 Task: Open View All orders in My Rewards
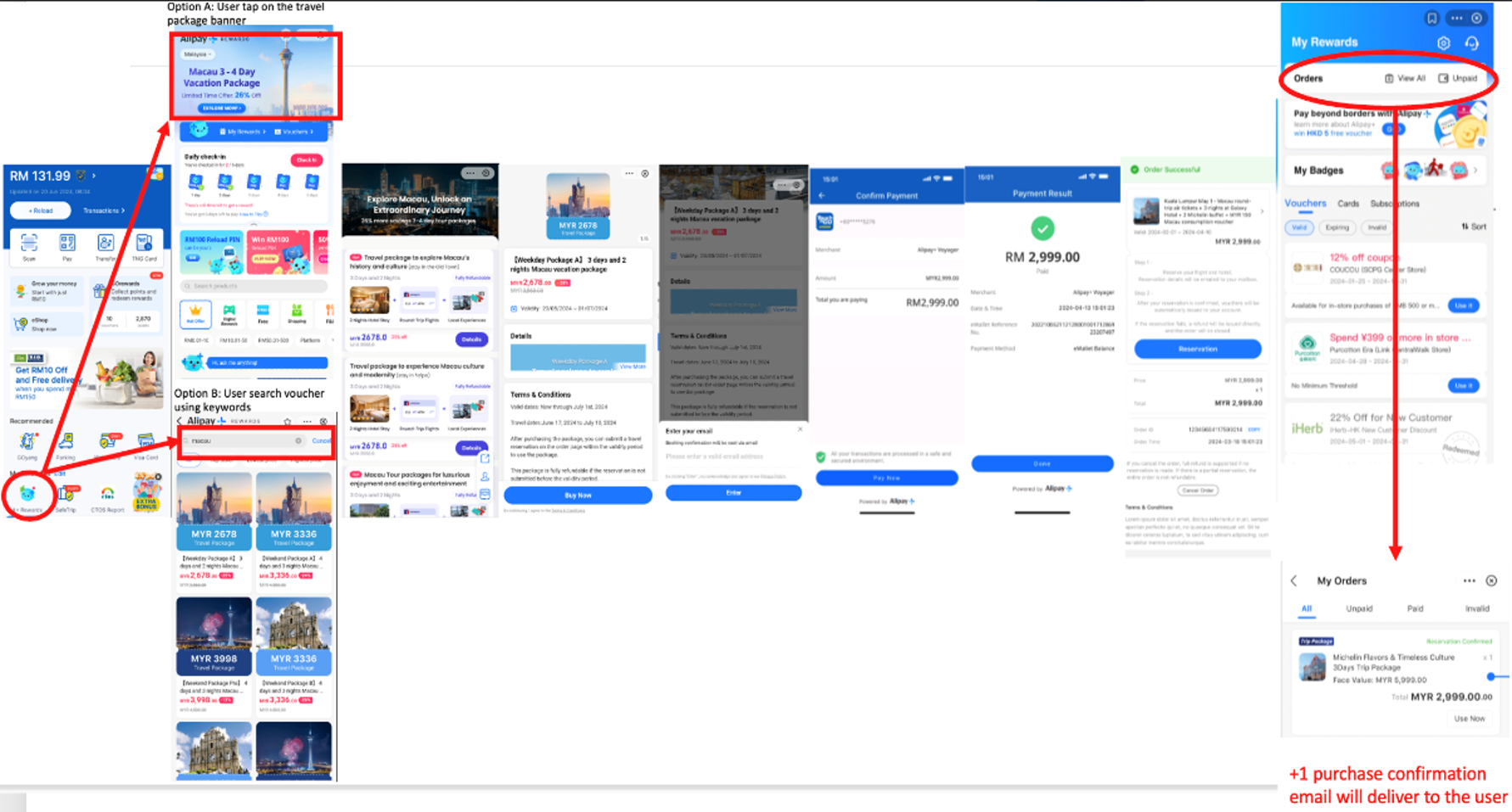click(1405, 78)
